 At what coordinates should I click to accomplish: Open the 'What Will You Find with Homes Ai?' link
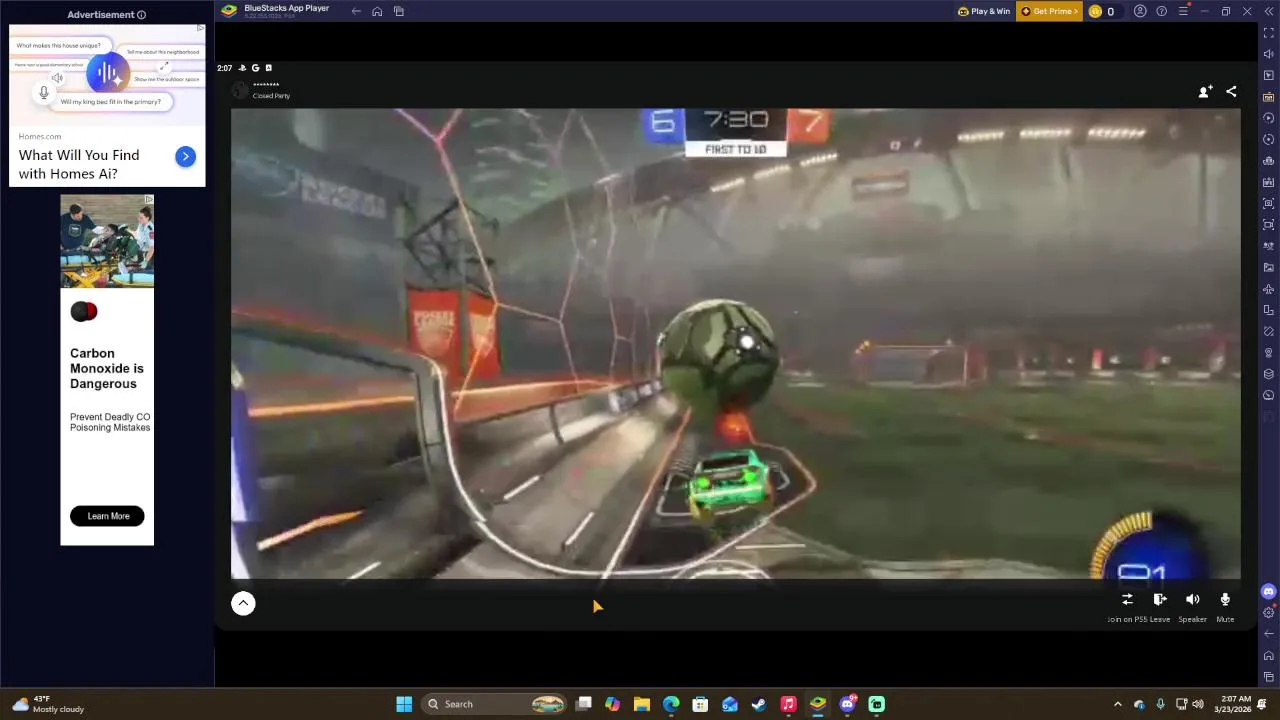pyautogui.click(x=79, y=164)
